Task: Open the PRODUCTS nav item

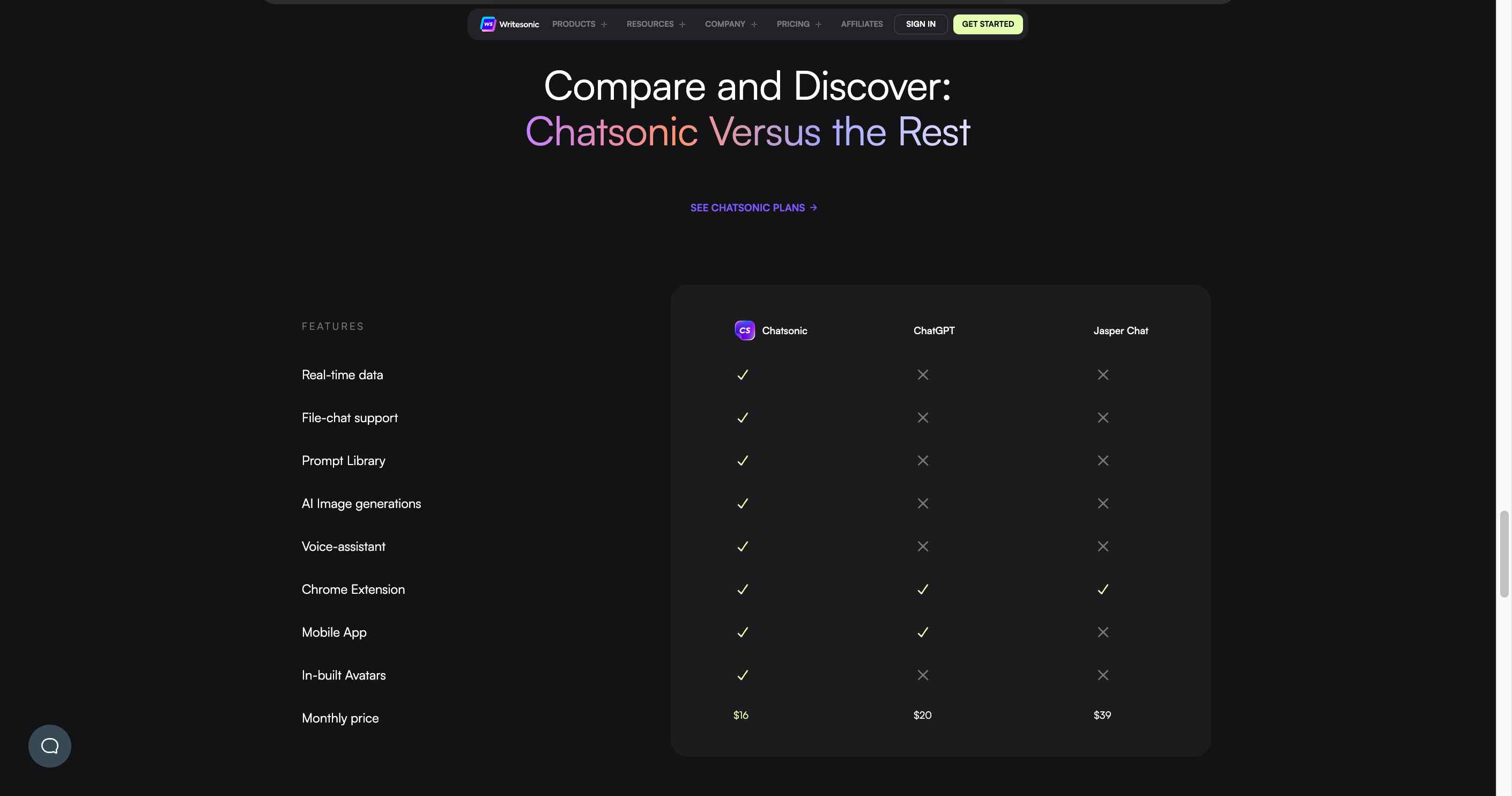Action: (x=574, y=24)
